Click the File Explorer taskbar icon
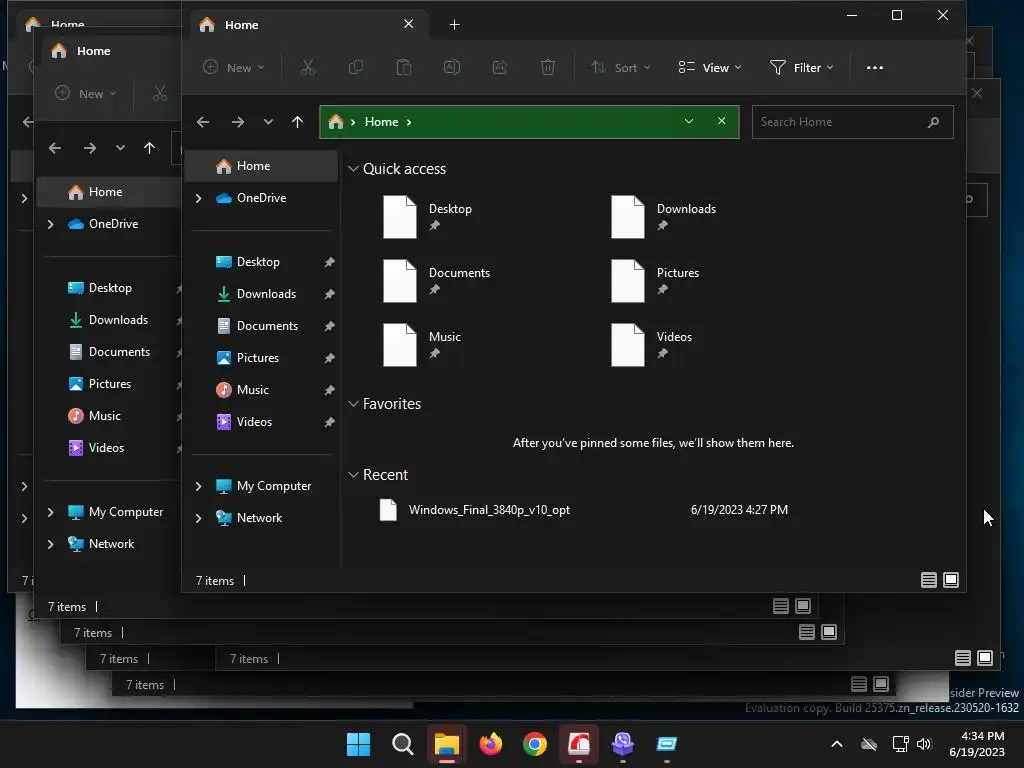The height and width of the screenshot is (768, 1024). 447,744
